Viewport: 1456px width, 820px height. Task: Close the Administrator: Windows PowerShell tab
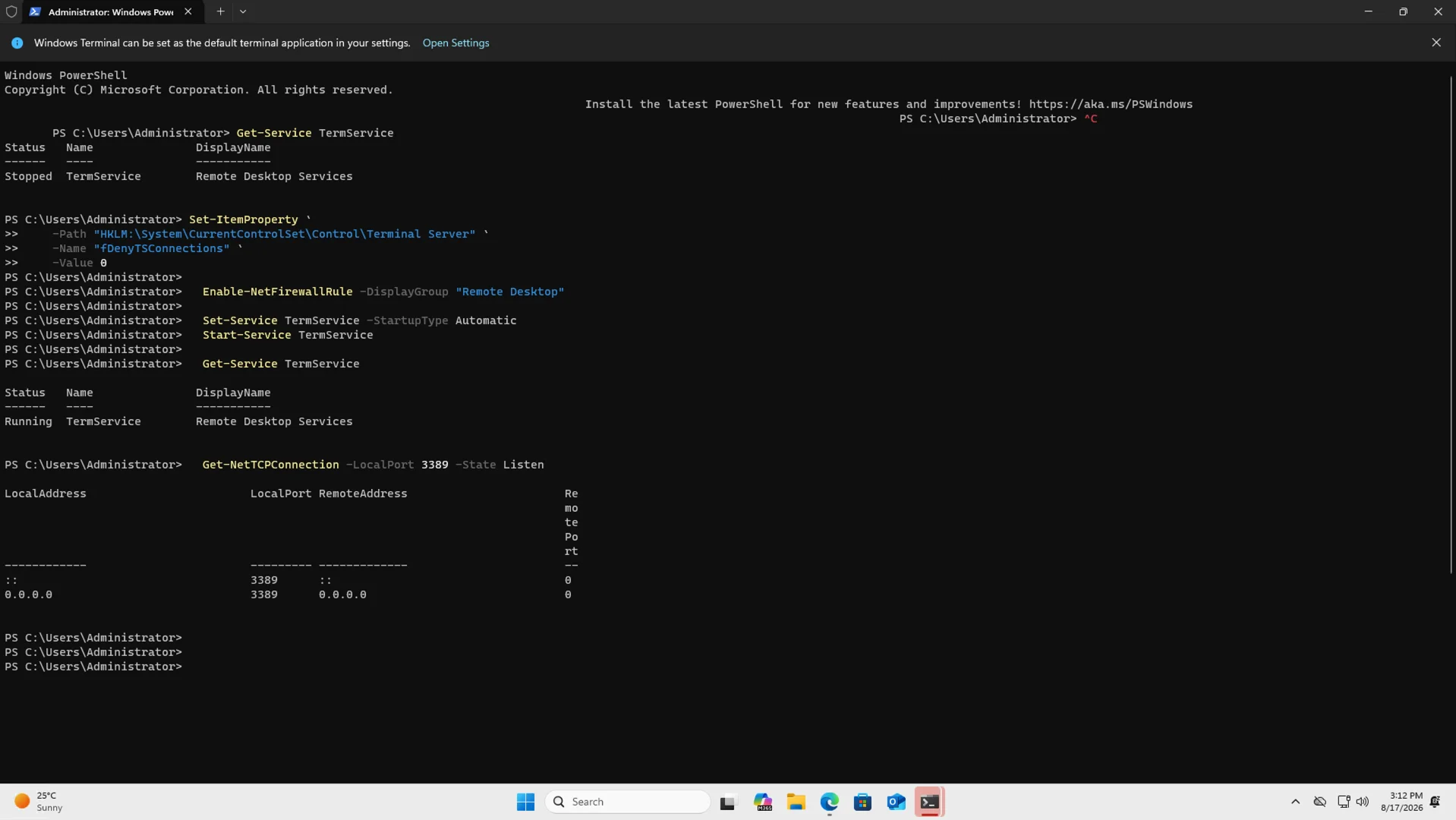188,11
